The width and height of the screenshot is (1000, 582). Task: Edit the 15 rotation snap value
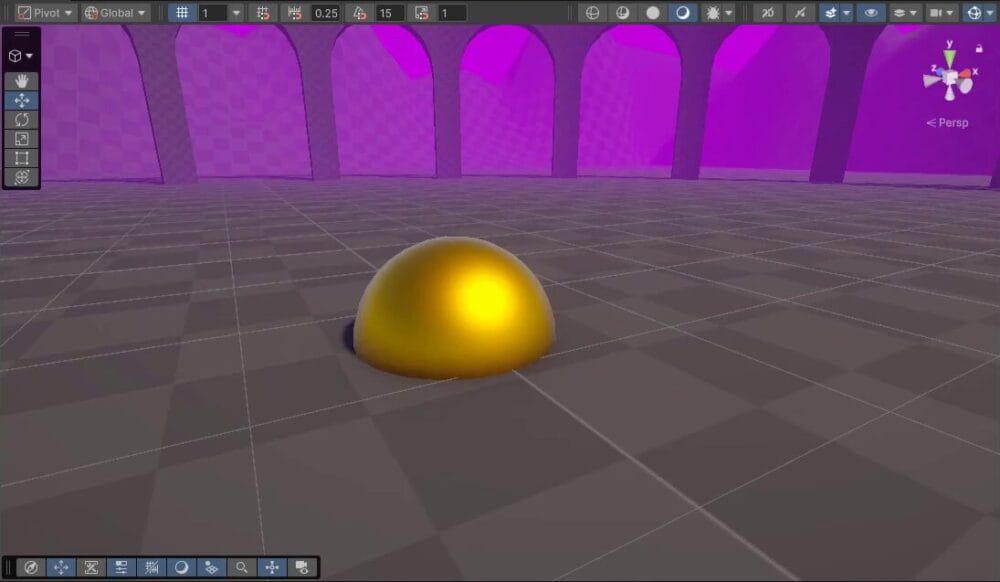pyautogui.click(x=389, y=13)
